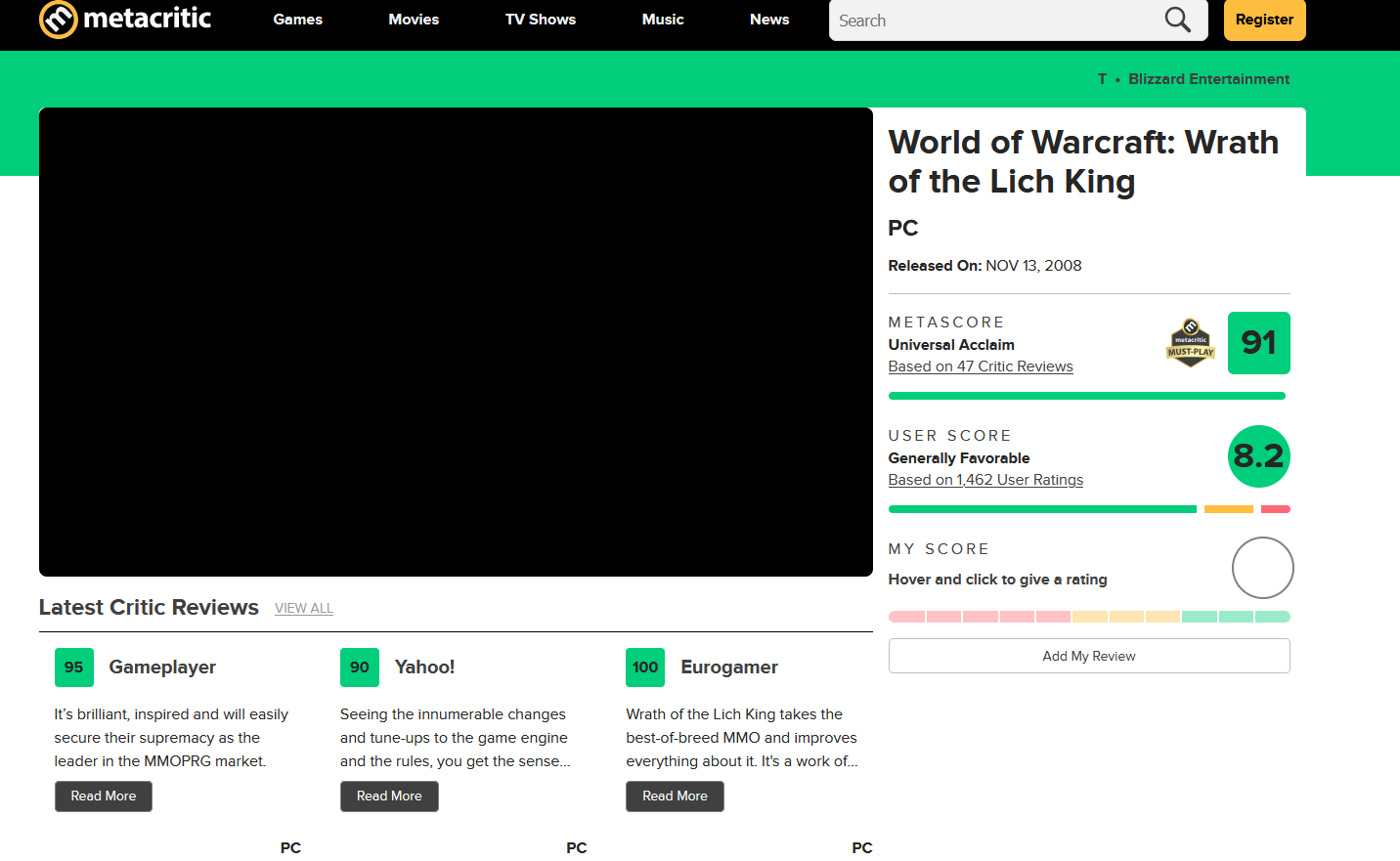The width and height of the screenshot is (1400, 861).
Task: Open Based on 1,462 User Ratings link
Action: click(985, 480)
